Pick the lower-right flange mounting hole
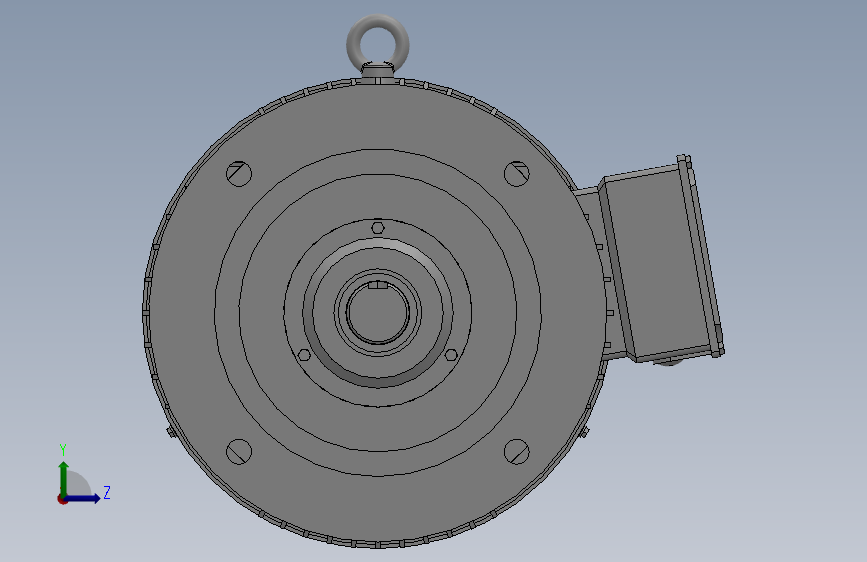Image resolution: width=867 pixels, height=562 pixels. (x=517, y=452)
